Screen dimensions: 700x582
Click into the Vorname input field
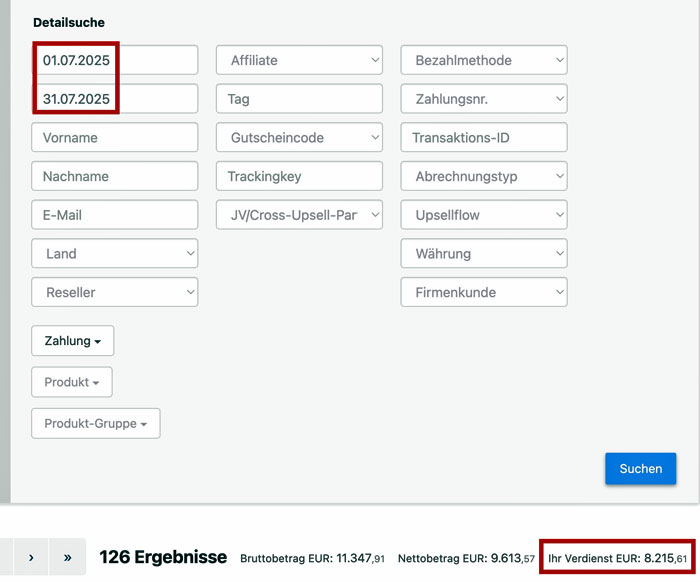point(114,137)
